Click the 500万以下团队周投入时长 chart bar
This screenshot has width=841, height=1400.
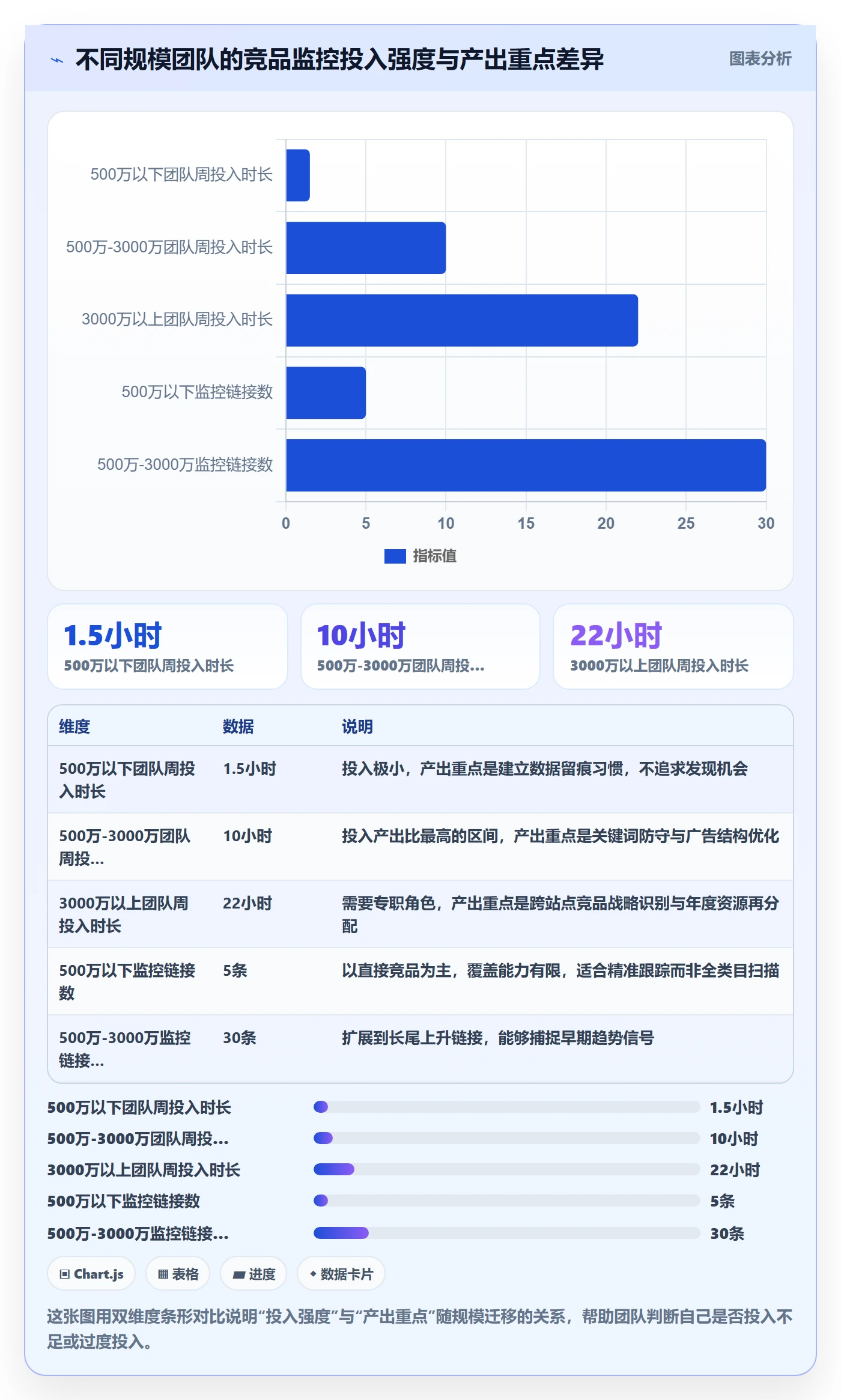[x=298, y=175]
